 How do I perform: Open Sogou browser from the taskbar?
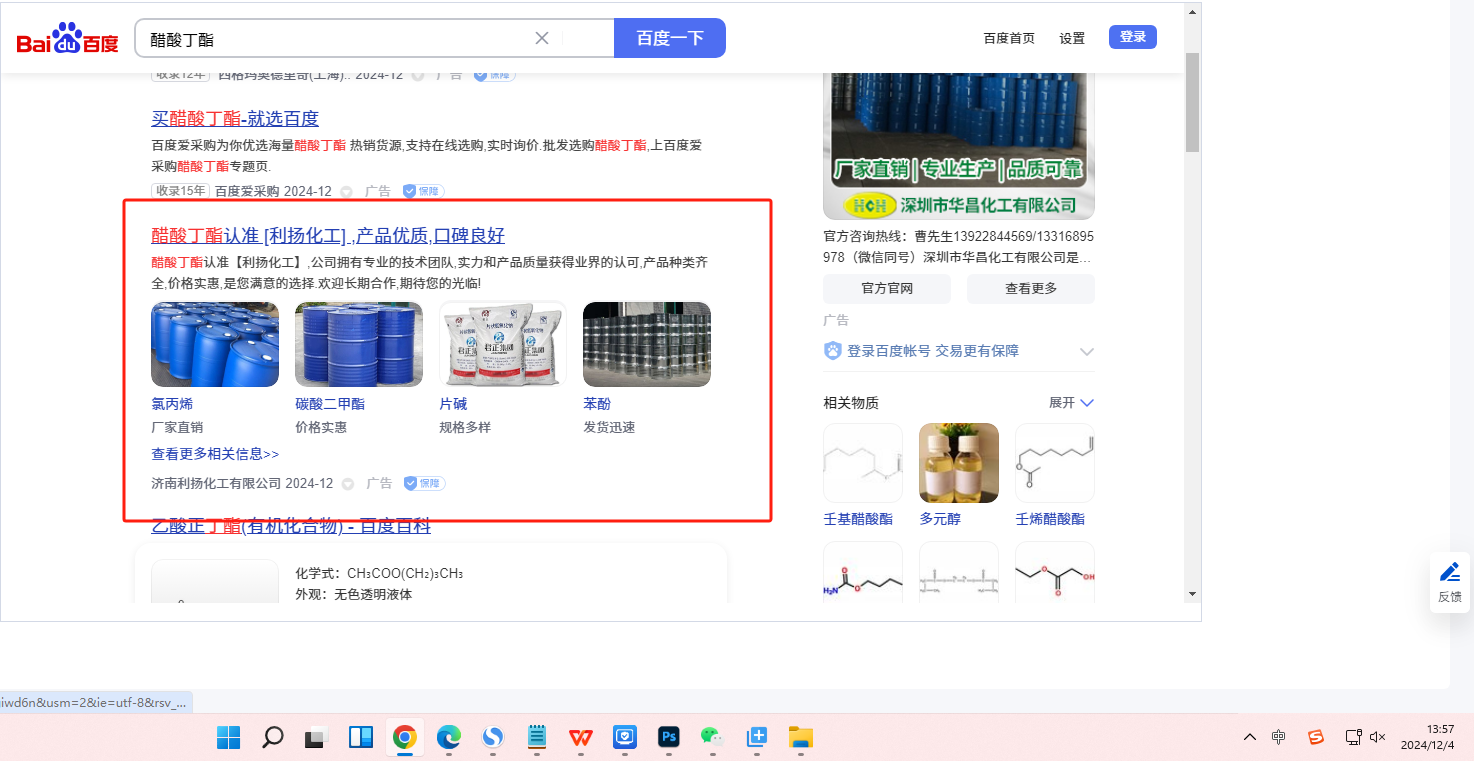point(493,737)
